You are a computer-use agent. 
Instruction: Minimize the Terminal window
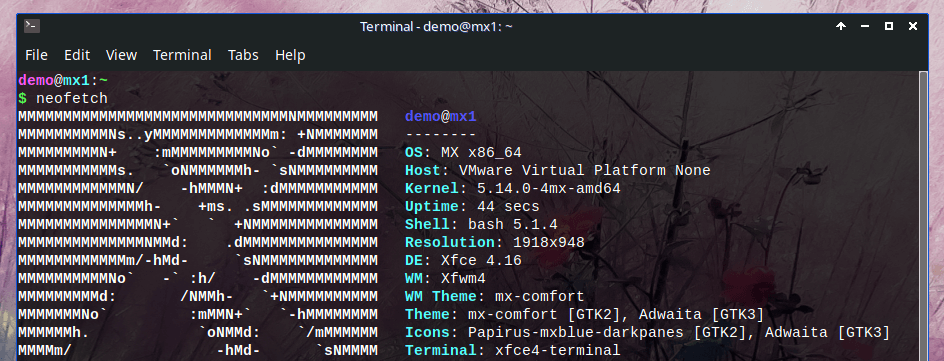pyautogui.click(x=865, y=26)
